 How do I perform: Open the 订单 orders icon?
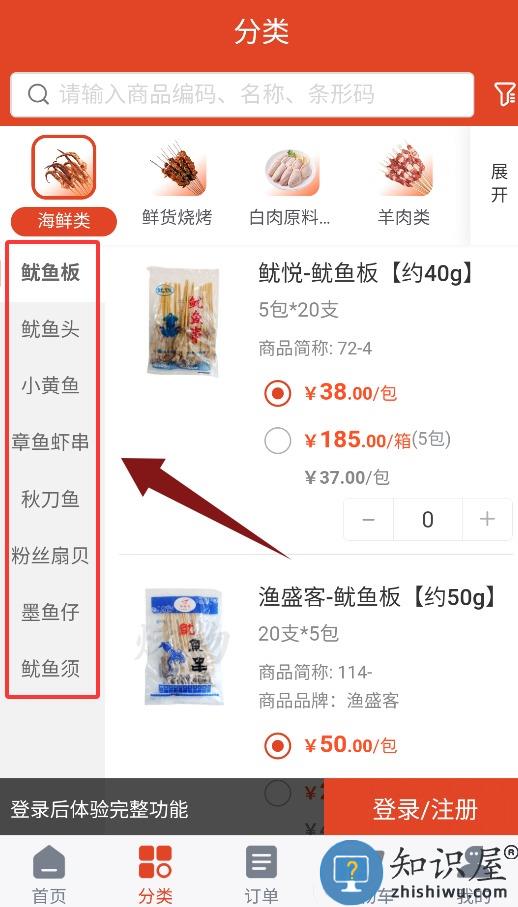(261, 863)
